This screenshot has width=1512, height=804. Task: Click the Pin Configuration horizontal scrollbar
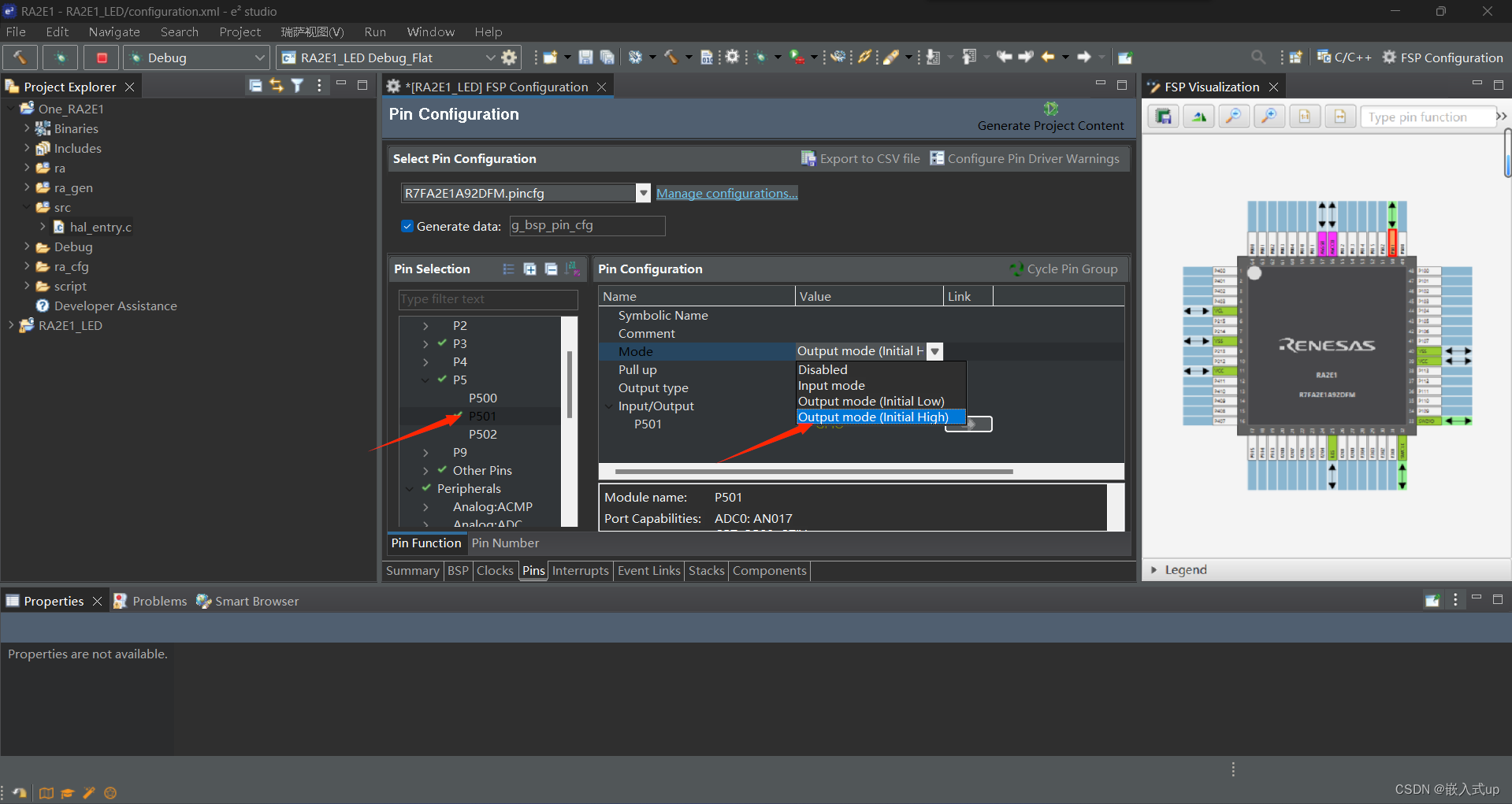pos(813,472)
